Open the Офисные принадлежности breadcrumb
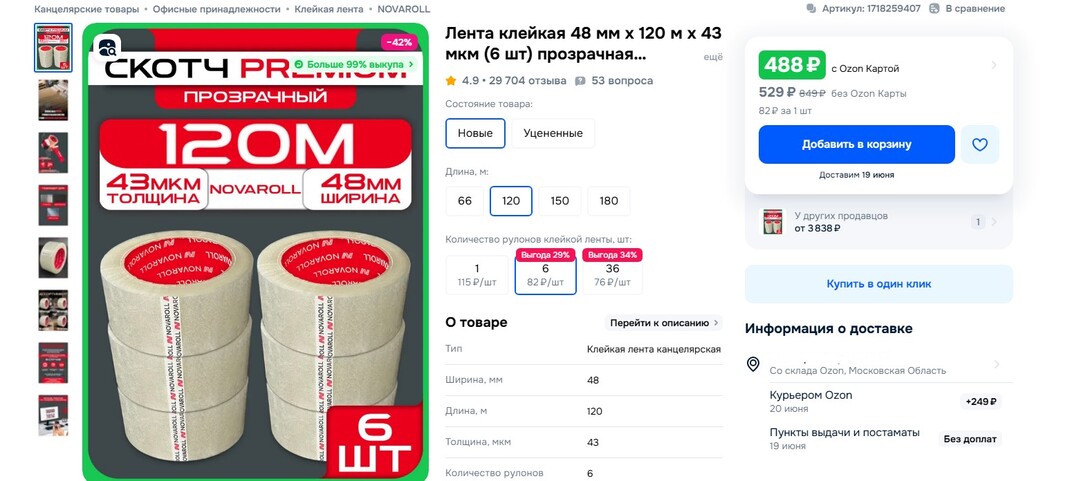Viewport: 1090px width, 481px height. (217, 9)
